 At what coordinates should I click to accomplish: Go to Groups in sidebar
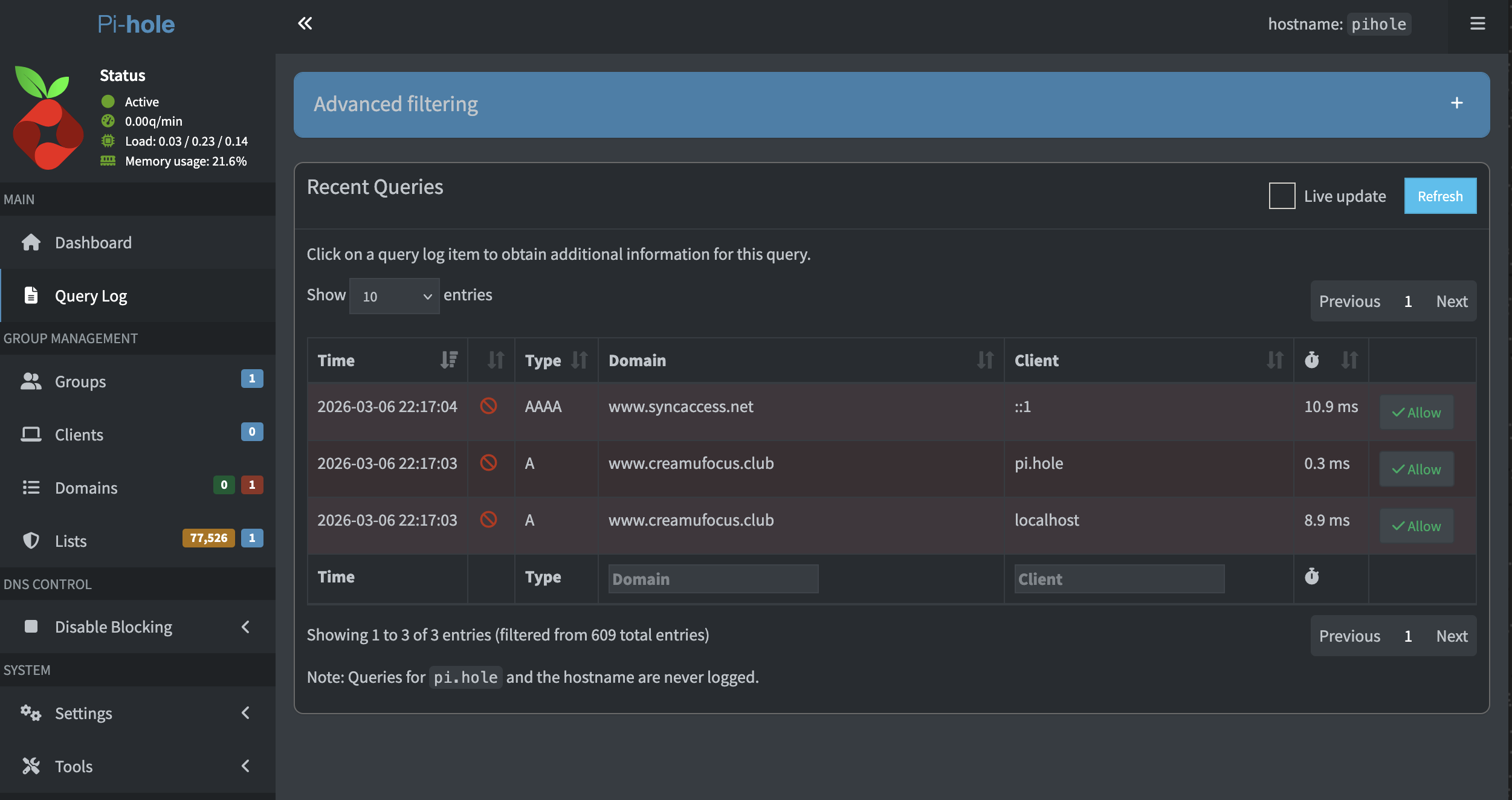[x=80, y=382]
